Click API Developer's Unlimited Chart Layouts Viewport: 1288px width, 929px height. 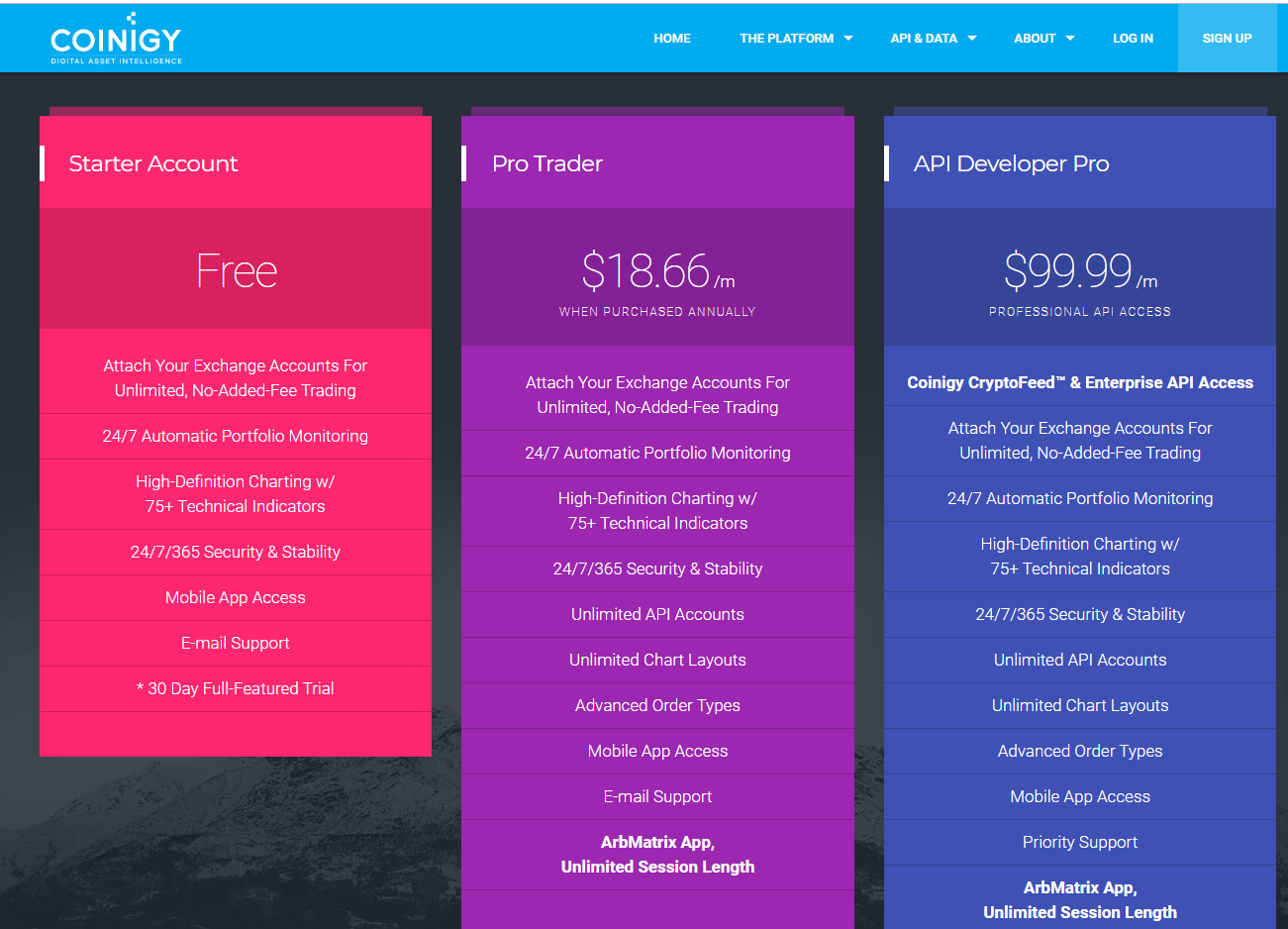pos(1080,705)
